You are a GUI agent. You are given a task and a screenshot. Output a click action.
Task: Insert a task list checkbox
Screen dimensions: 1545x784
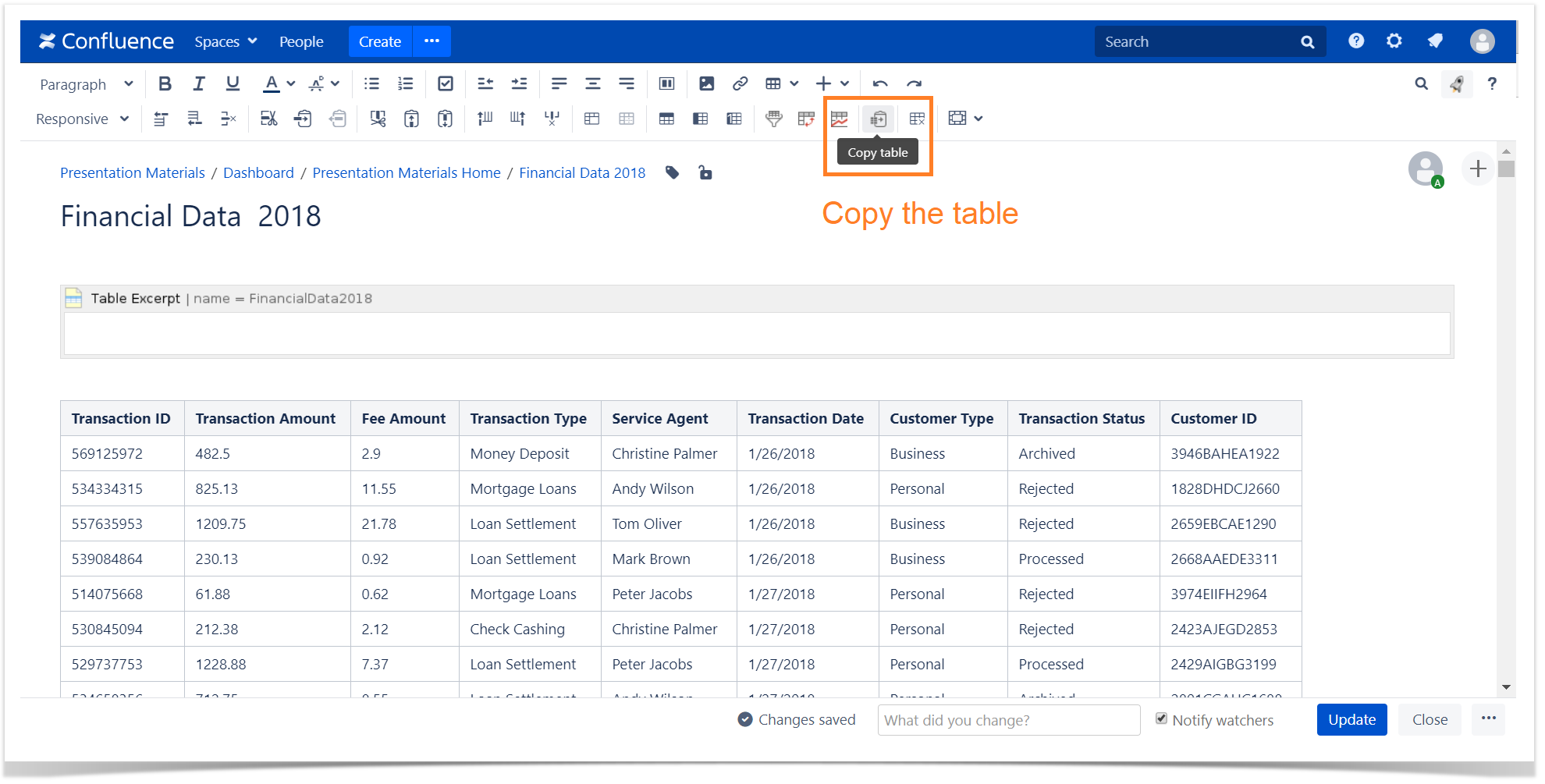(x=446, y=83)
